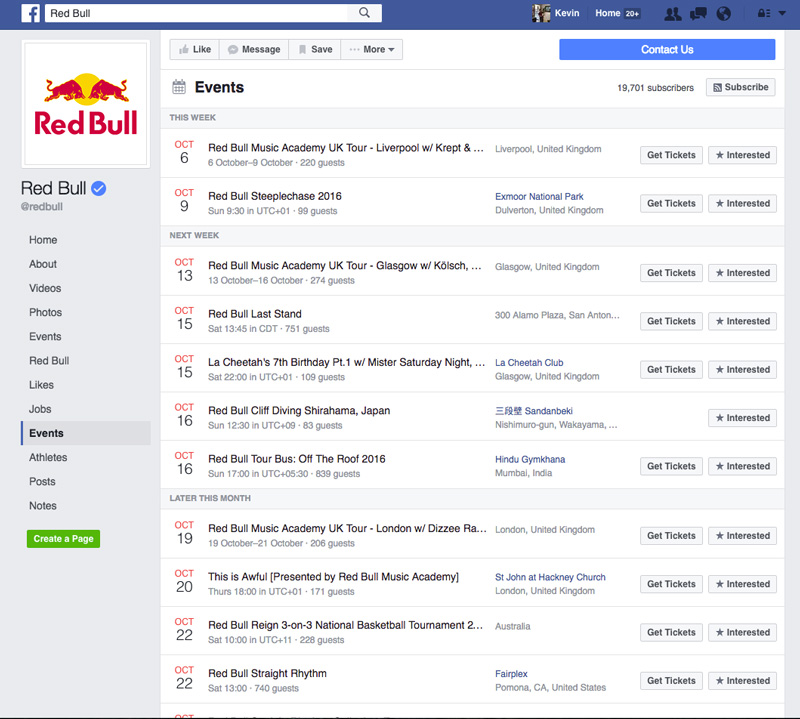Get Tickets for Reign 3-on-3 Basketball Tournament

[671, 633]
